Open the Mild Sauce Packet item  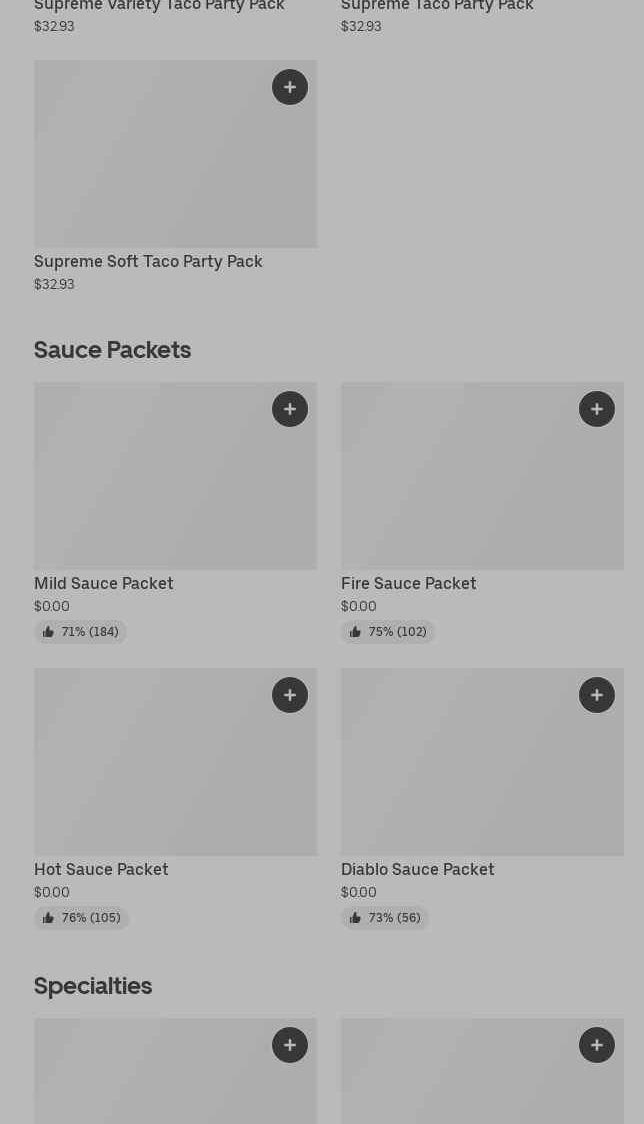tap(104, 584)
